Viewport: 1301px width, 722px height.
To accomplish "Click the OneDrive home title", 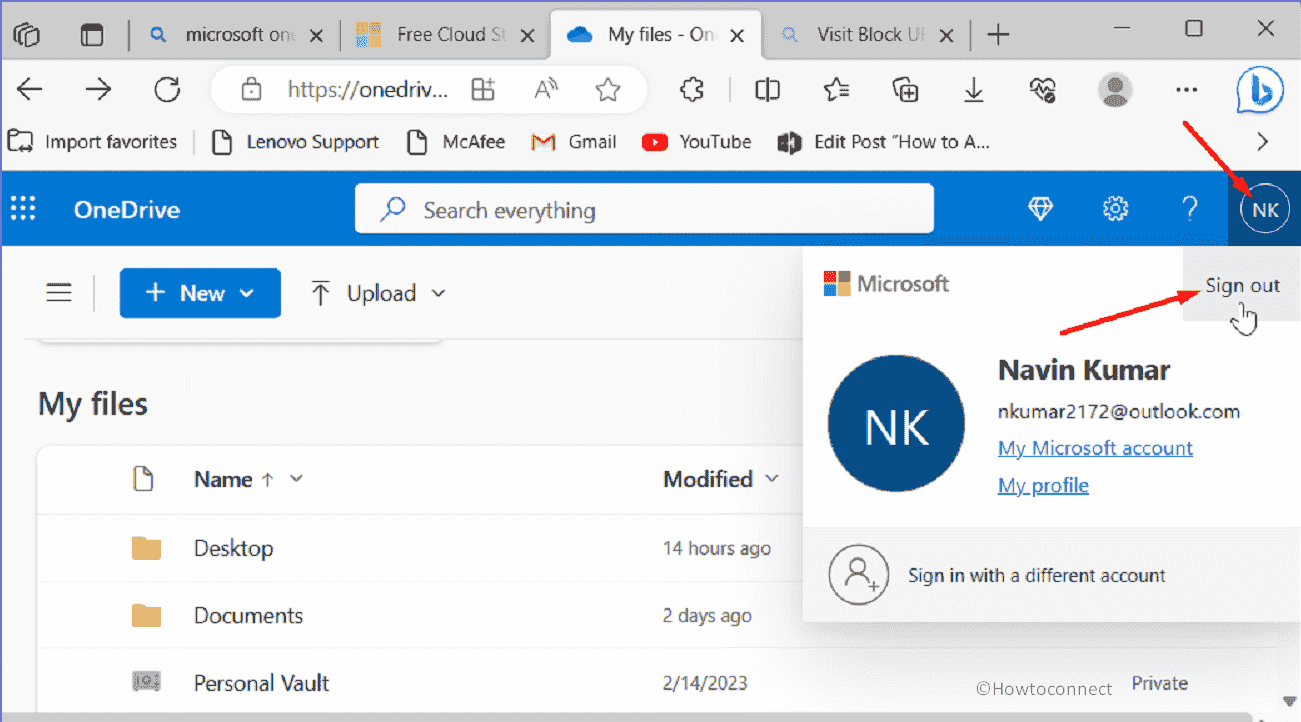I will [x=126, y=210].
